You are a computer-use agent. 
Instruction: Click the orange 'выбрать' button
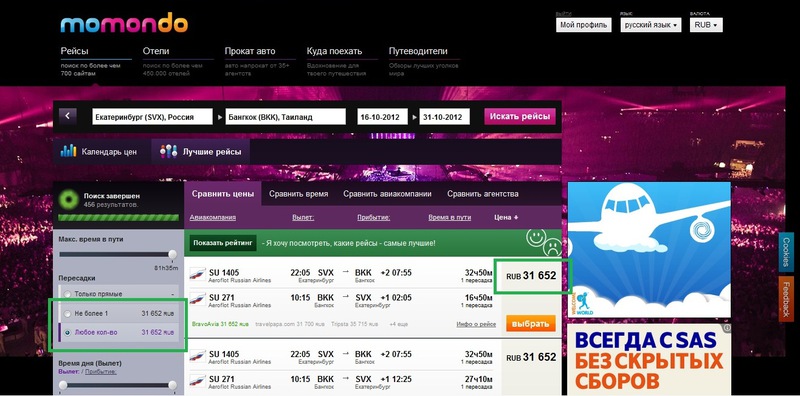[531, 323]
